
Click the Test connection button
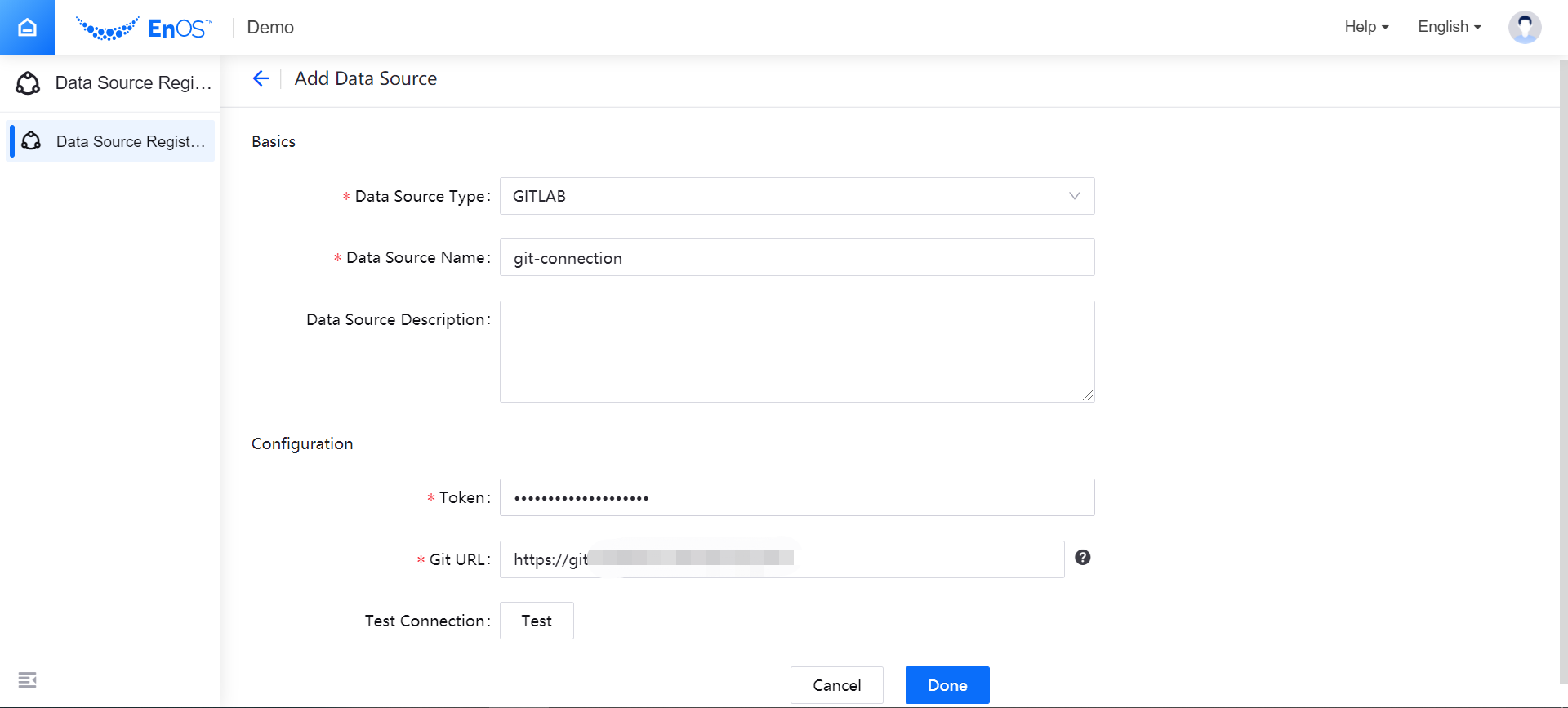pos(537,621)
